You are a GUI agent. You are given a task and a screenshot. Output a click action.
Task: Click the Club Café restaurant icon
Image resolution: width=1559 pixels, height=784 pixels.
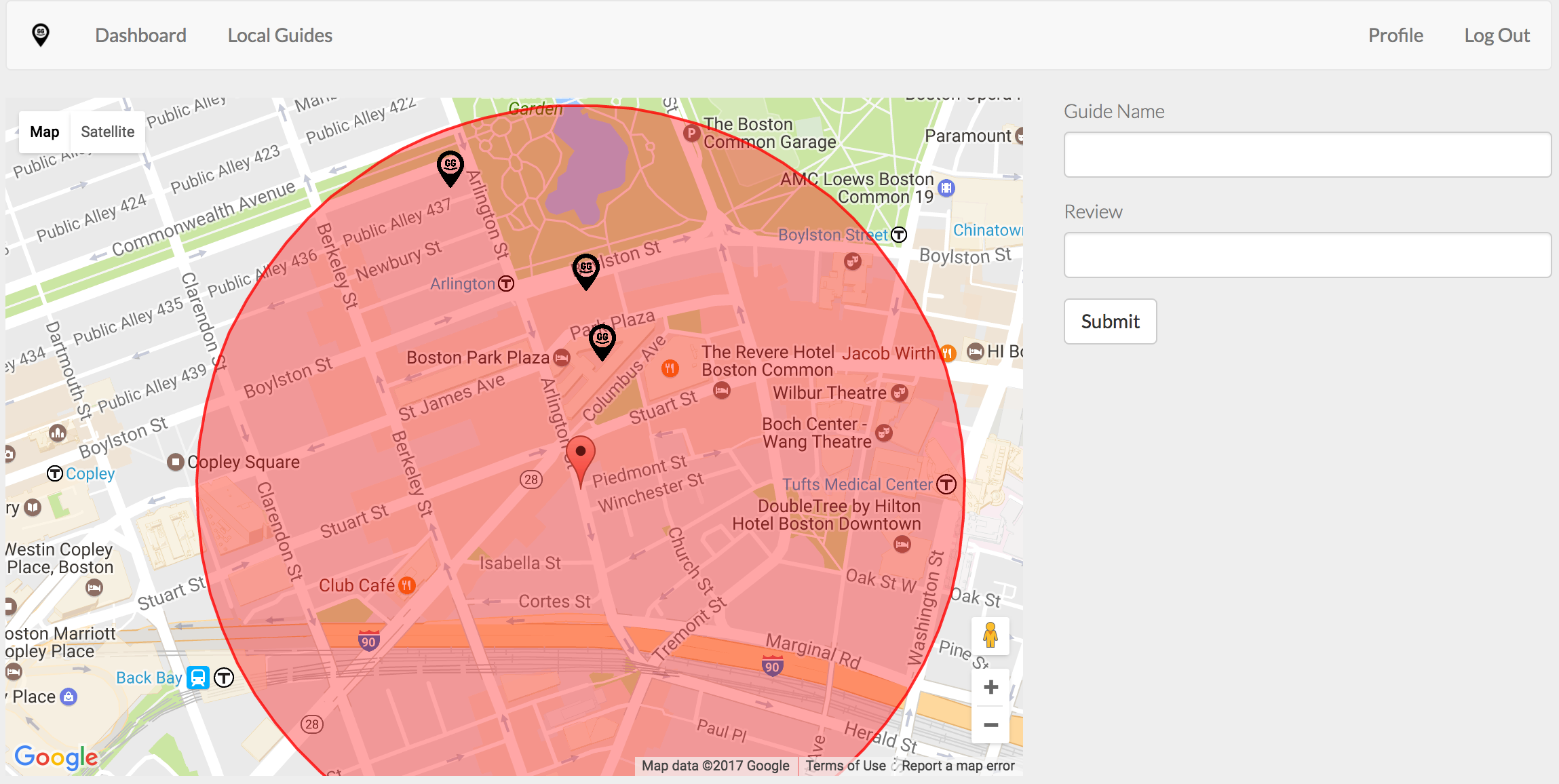[x=407, y=585]
